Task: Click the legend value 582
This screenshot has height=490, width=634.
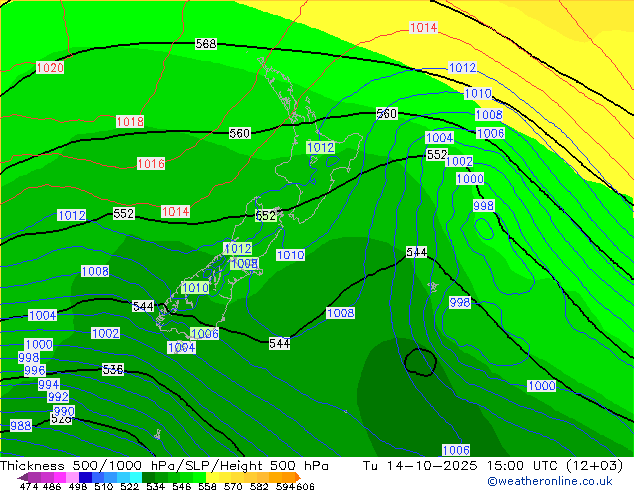Action: click(258, 486)
